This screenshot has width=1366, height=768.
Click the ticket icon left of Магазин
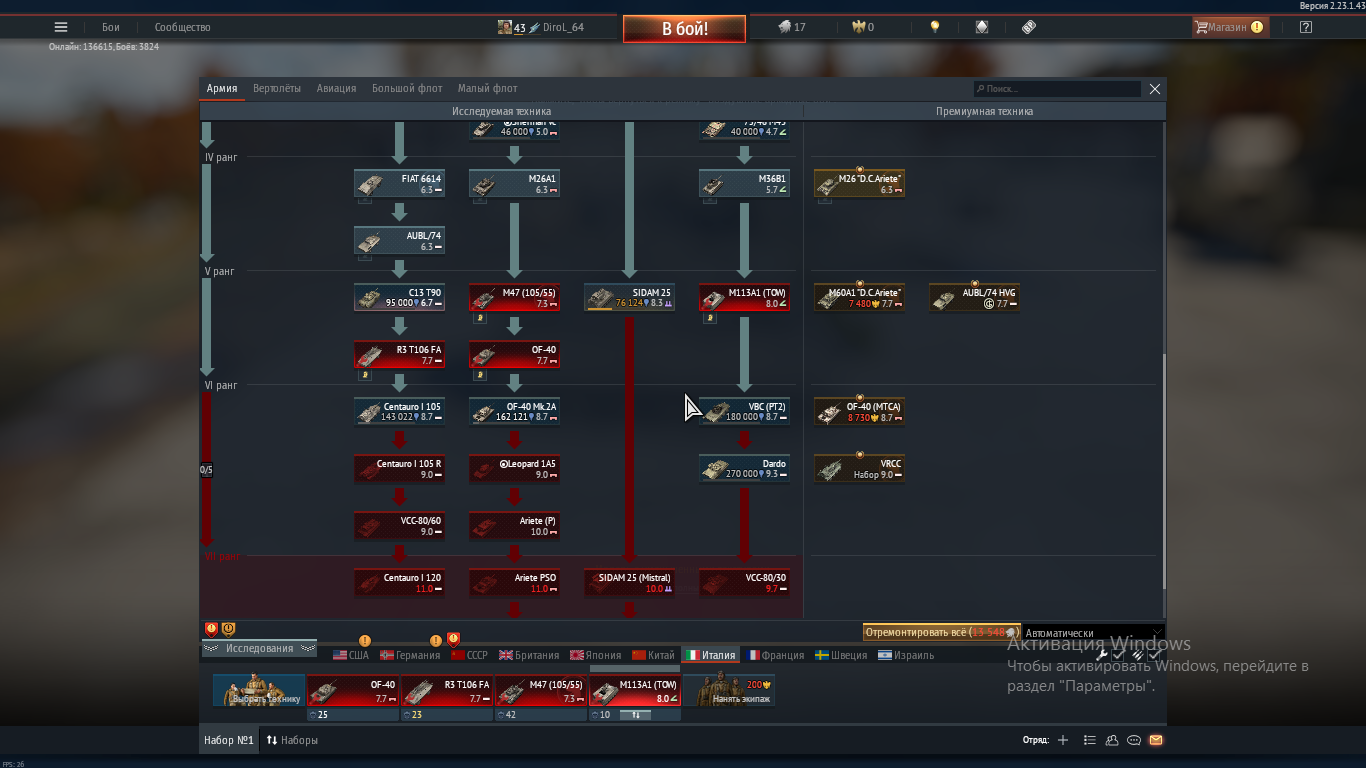pos(1029,27)
